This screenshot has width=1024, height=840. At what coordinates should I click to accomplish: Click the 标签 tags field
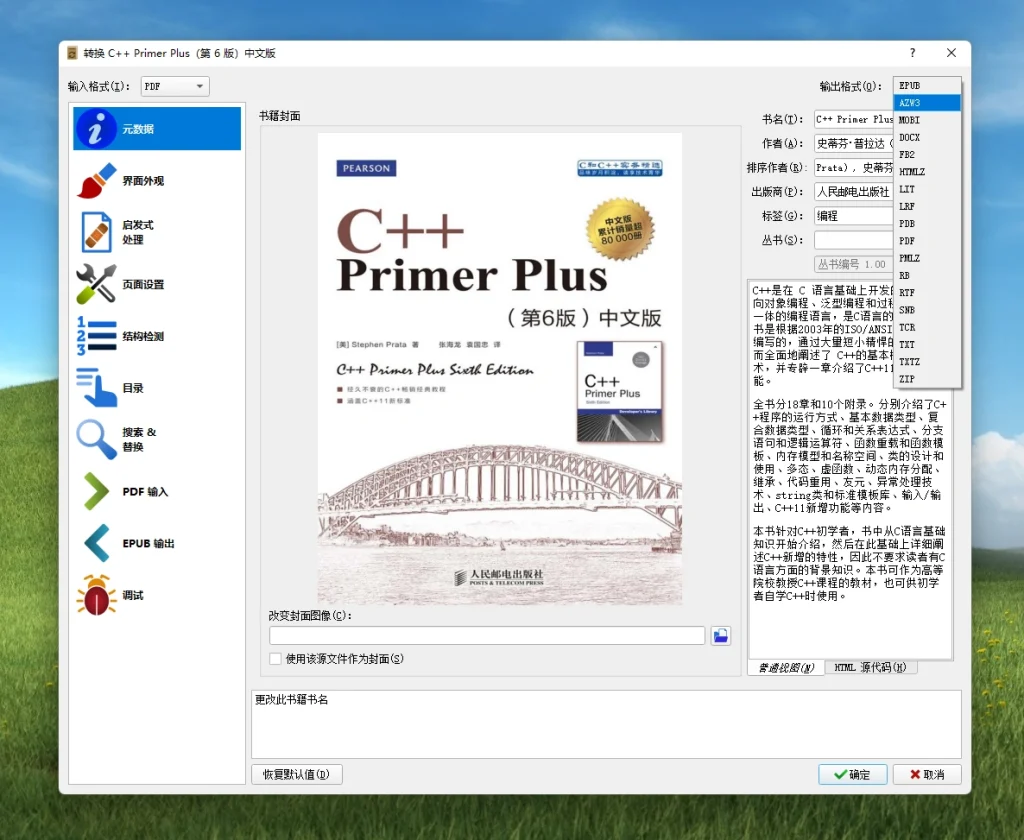coord(854,216)
